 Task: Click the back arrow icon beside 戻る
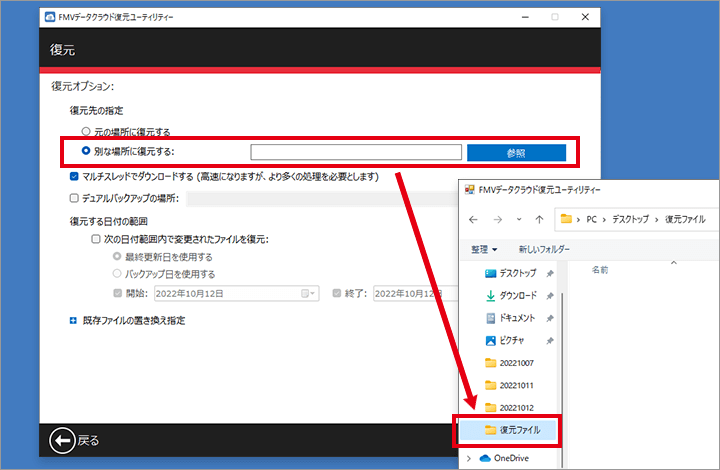(x=63, y=440)
